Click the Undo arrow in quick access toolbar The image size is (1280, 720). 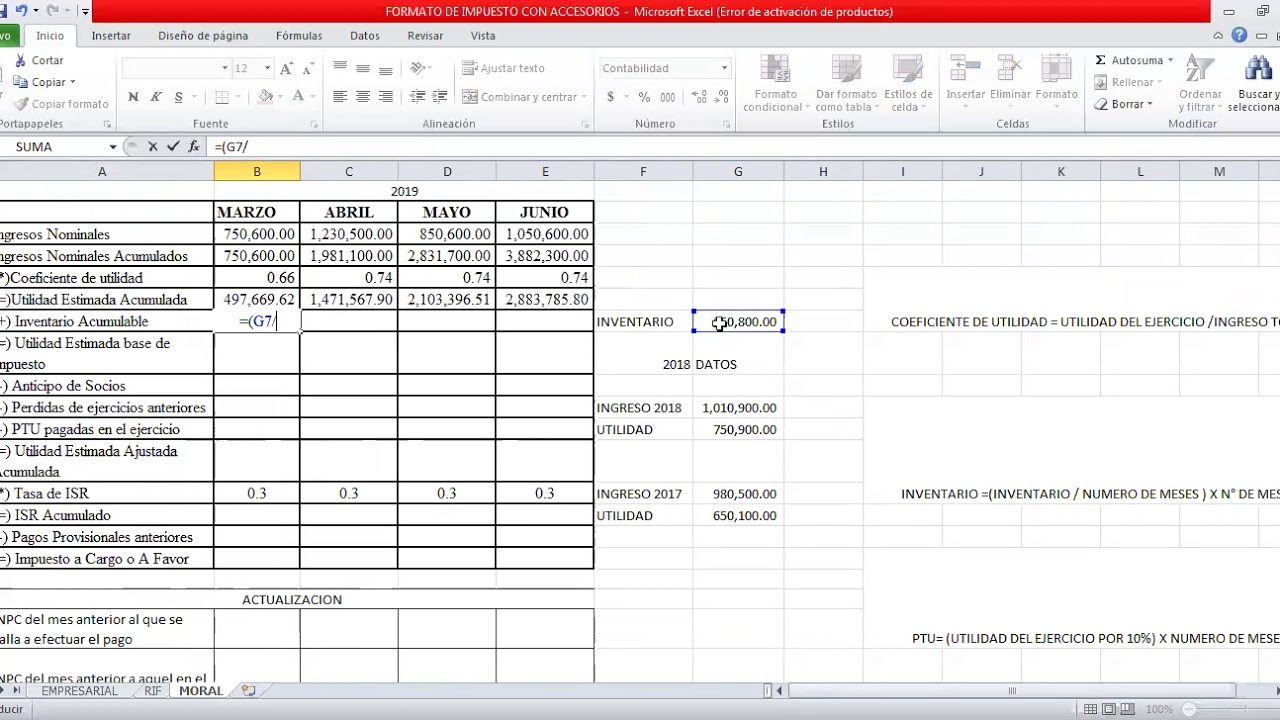[x=20, y=11]
